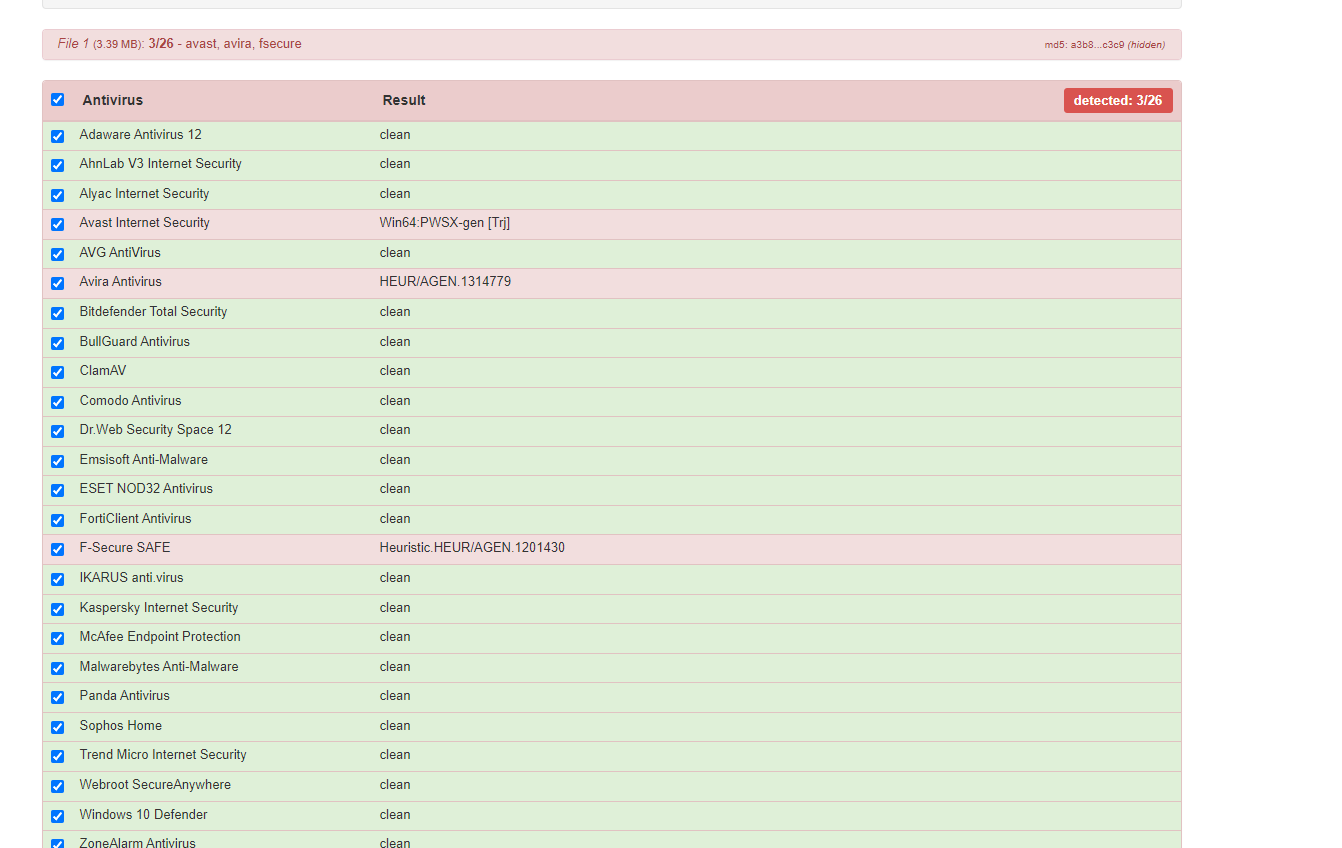
Task: Click the 'Panda Antivirus' name
Action: (125, 696)
